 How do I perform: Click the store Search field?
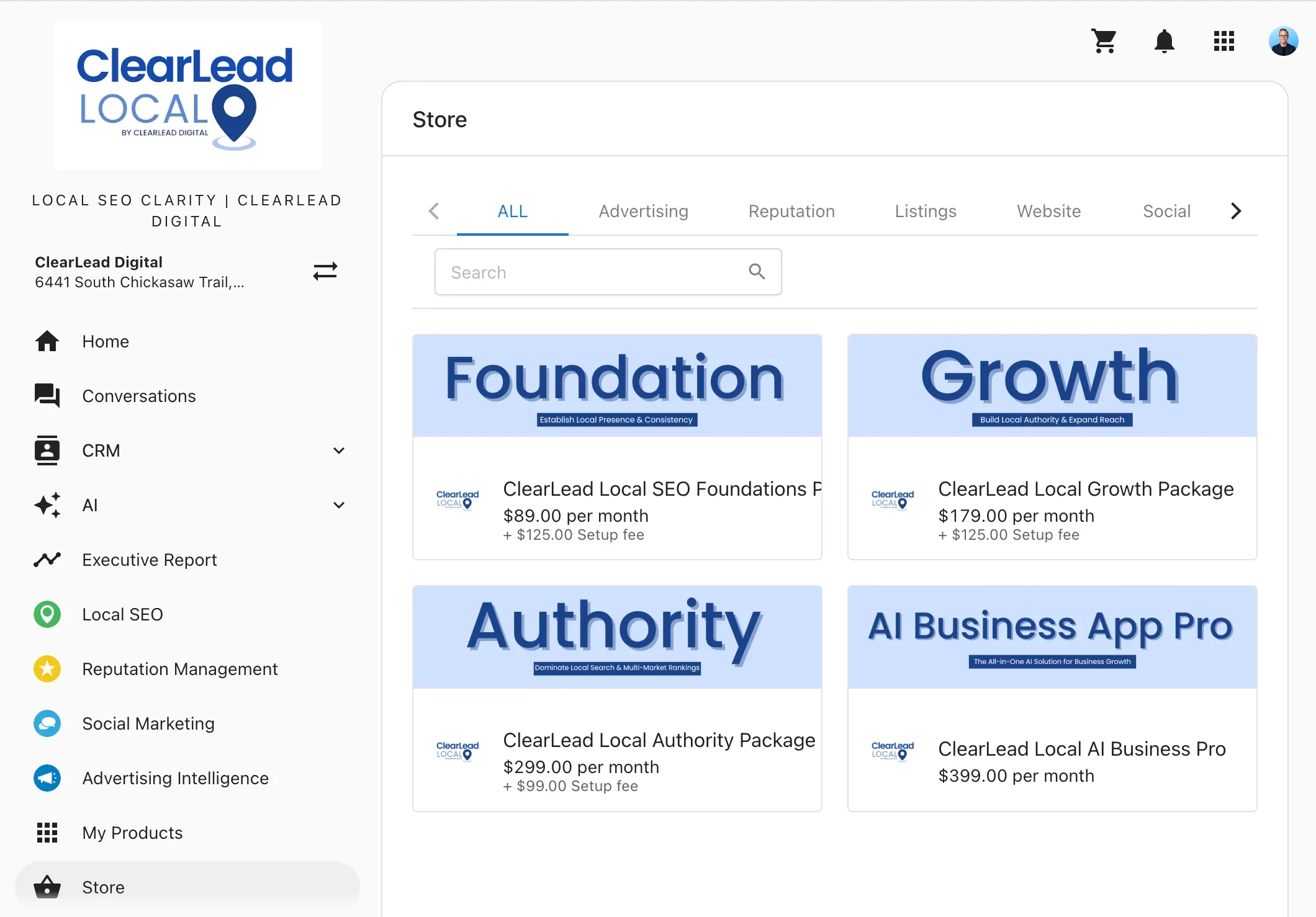click(596, 272)
